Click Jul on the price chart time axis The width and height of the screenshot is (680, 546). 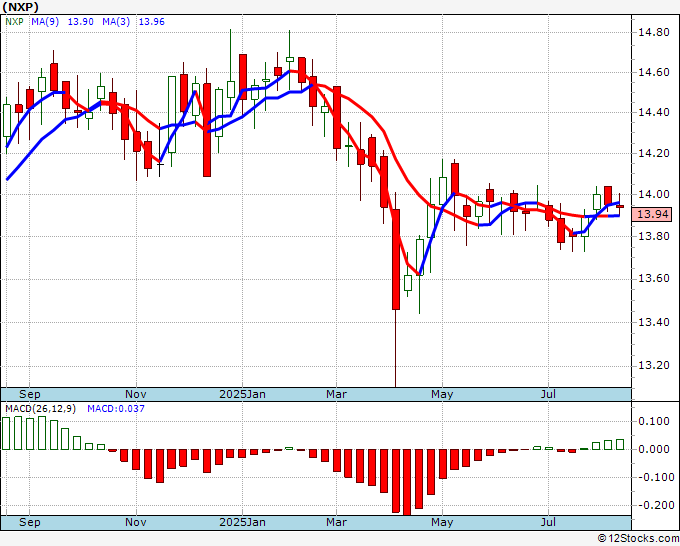[x=548, y=394]
